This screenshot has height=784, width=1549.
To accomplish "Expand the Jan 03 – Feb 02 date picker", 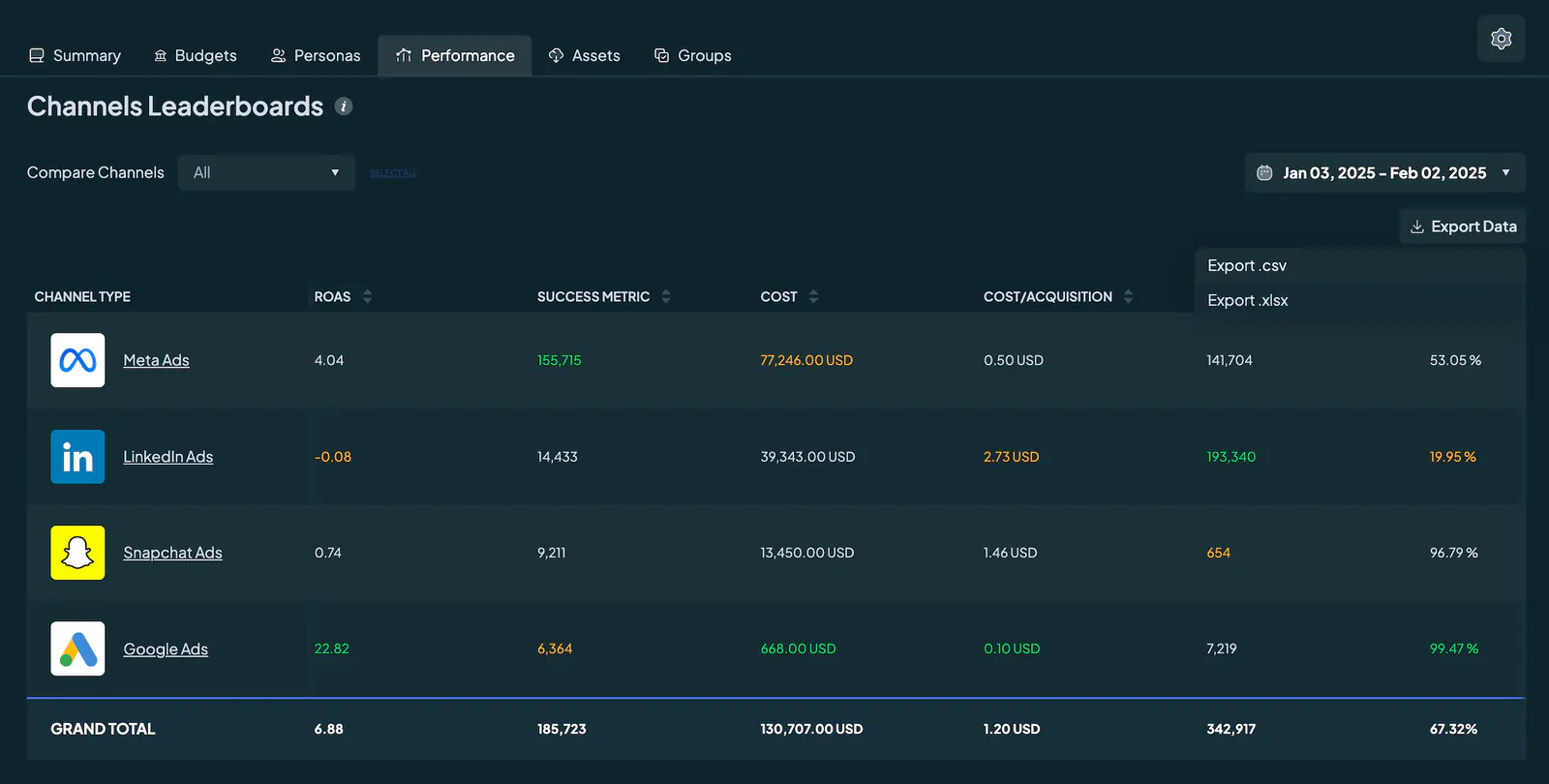I will click(1385, 172).
